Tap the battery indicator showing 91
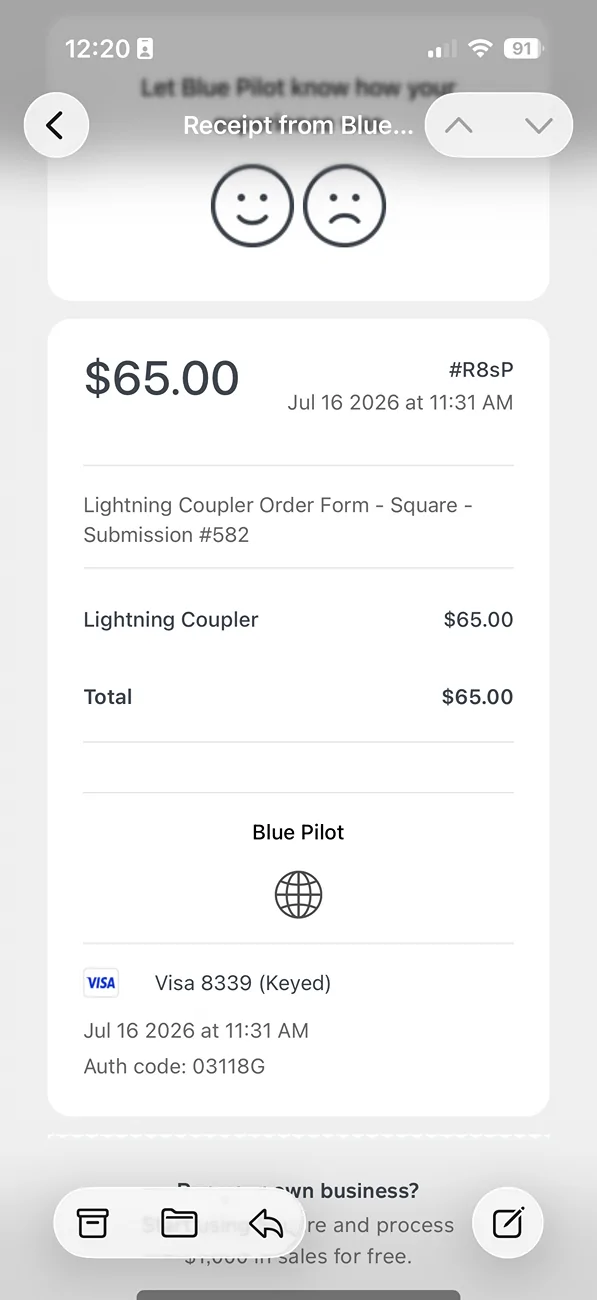The height and width of the screenshot is (1300, 597). 523,48
